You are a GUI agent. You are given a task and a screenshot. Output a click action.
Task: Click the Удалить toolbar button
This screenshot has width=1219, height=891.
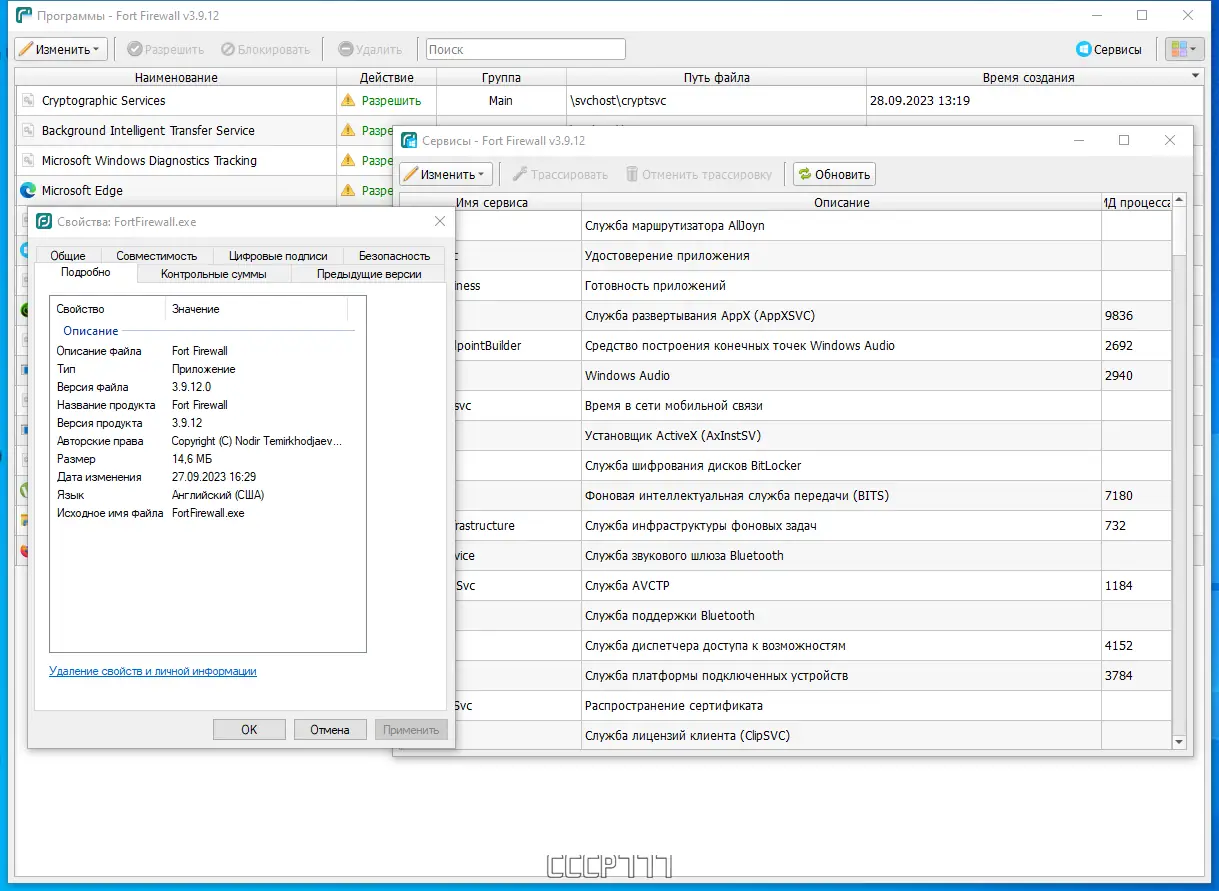(x=371, y=49)
